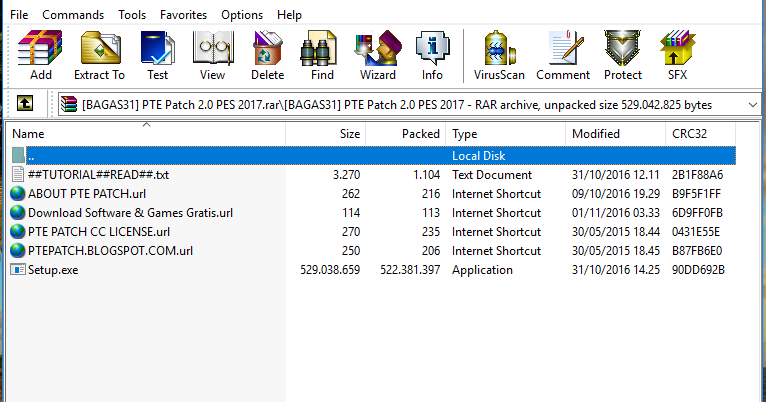This screenshot has height=402, width=766.
Task: Open the Favorites menu
Action: click(183, 15)
